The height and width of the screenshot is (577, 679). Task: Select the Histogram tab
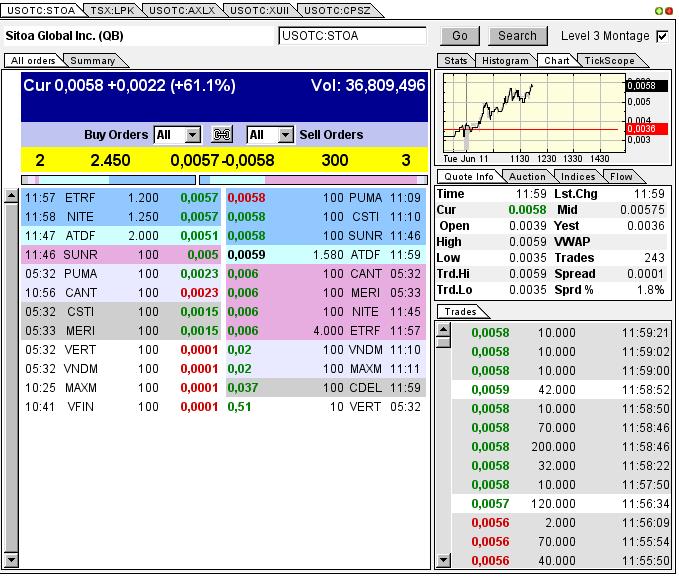click(x=505, y=61)
